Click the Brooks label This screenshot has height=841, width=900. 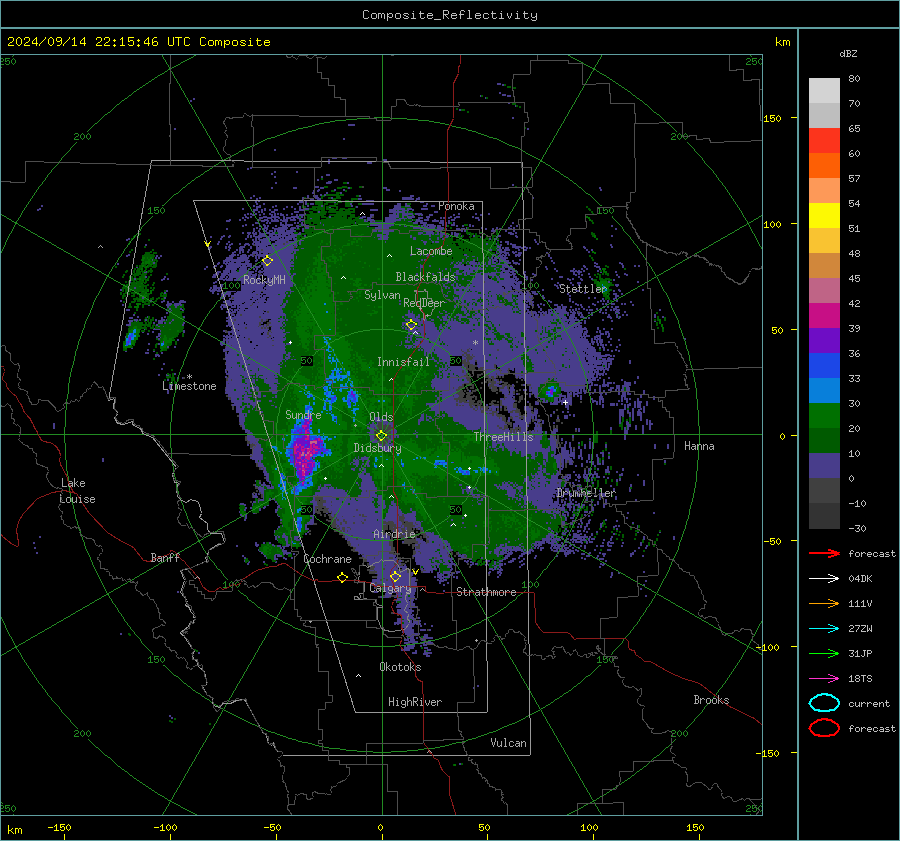coord(711,700)
